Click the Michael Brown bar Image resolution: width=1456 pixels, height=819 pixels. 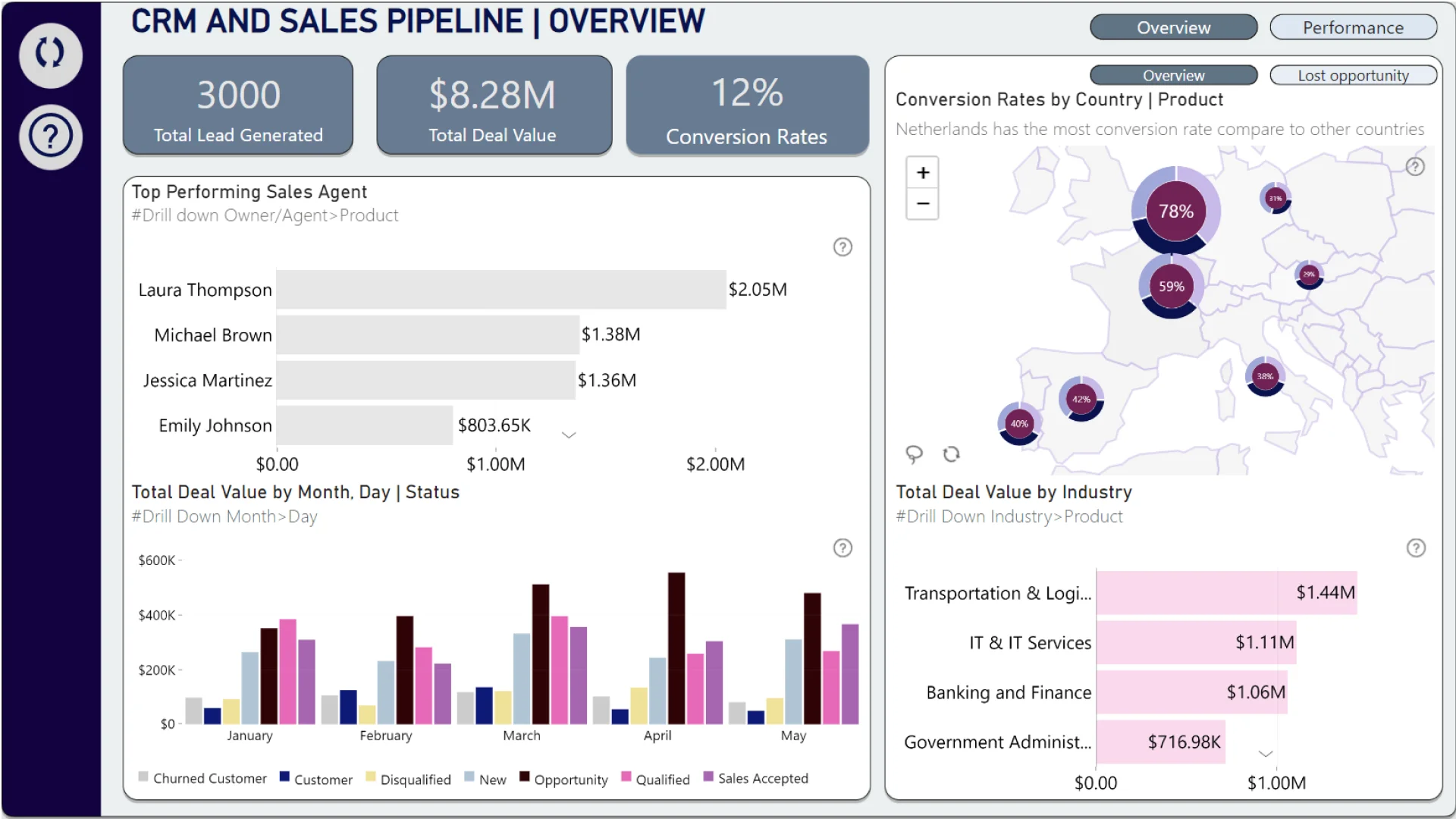pos(428,335)
